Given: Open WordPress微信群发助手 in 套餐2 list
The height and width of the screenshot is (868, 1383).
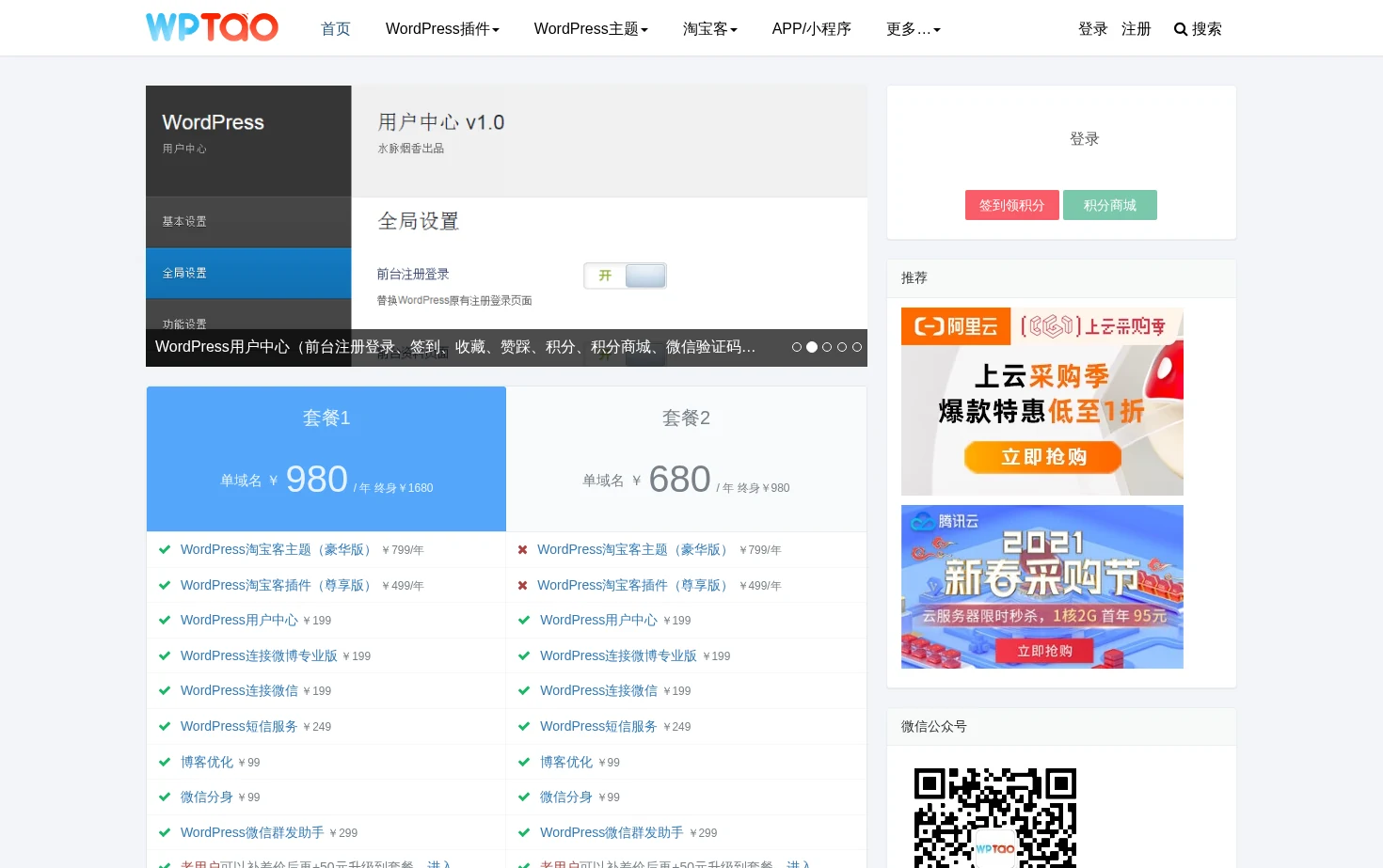Looking at the screenshot, I should [612, 832].
